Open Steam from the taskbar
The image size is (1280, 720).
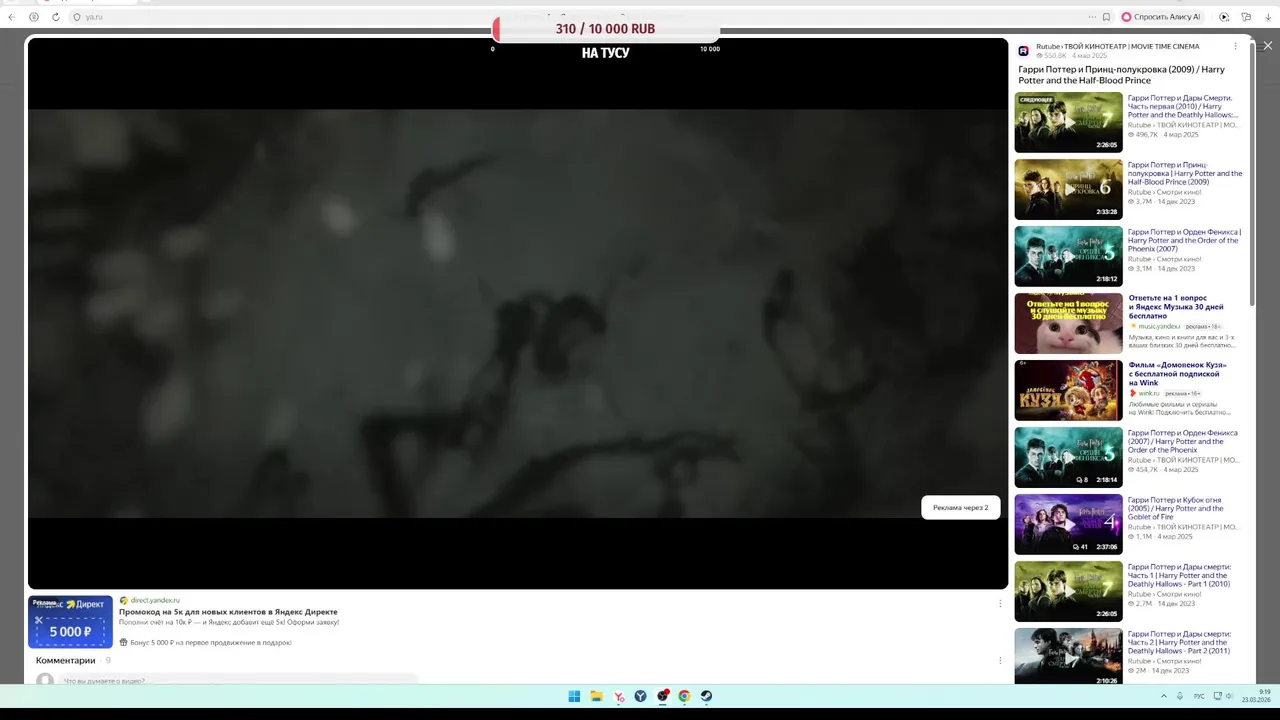click(x=706, y=696)
